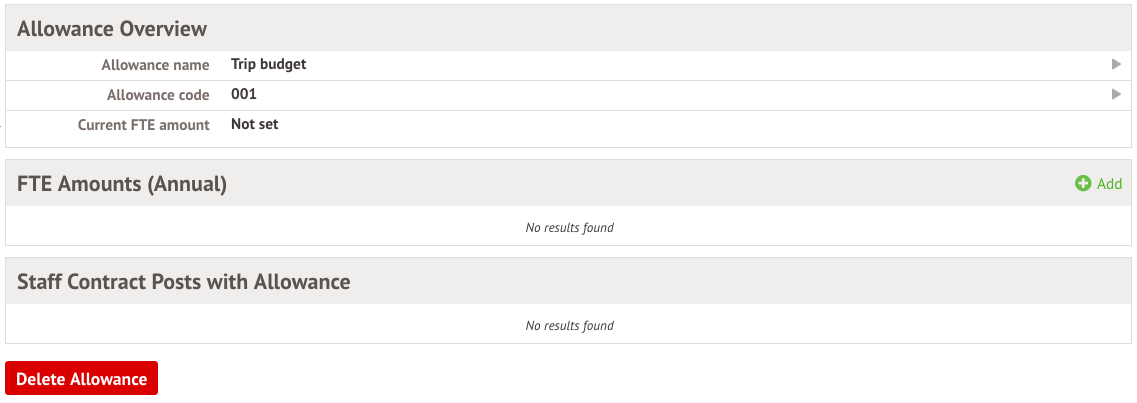The height and width of the screenshot is (403, 1137).
Task: Click the Allowance Overview heading
Action: [x=112, y=28]
